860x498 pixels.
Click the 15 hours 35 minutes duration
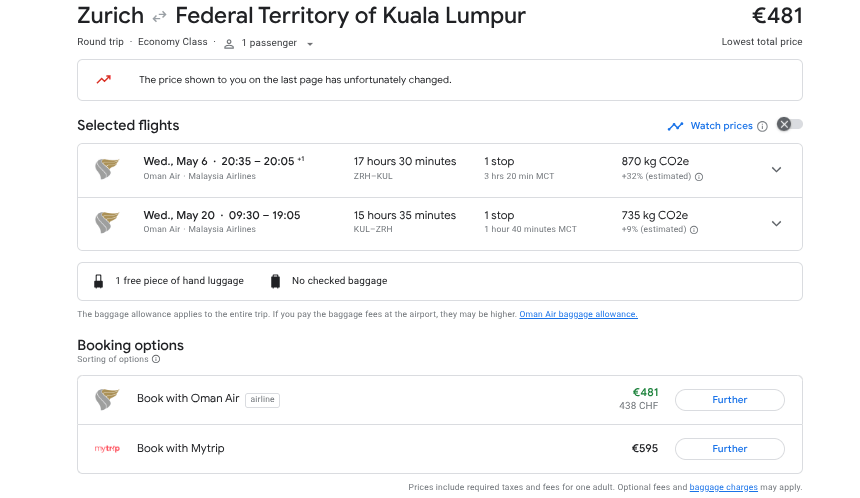(405, 215)
